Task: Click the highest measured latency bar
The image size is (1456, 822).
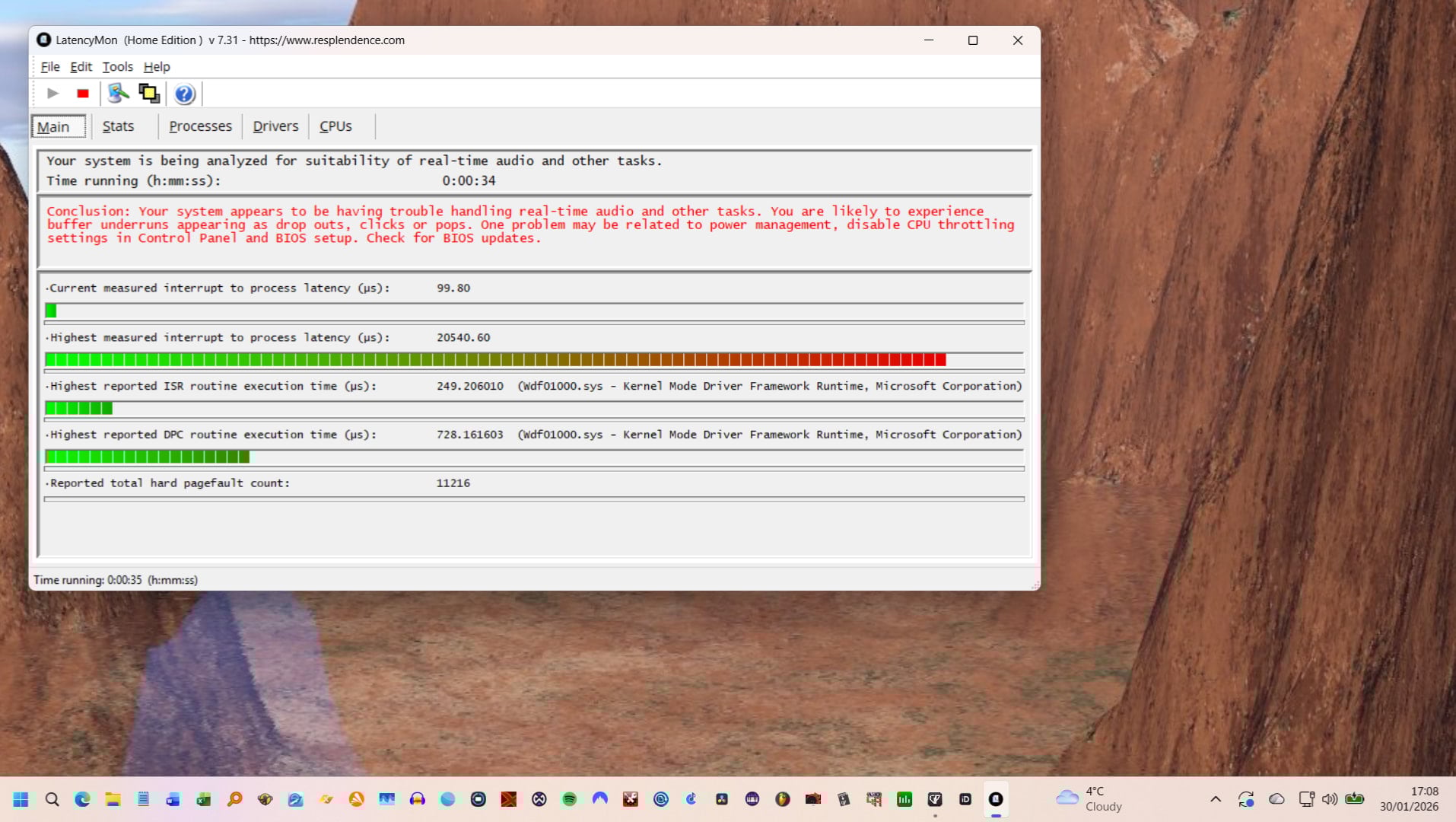Action: point(495,360)
